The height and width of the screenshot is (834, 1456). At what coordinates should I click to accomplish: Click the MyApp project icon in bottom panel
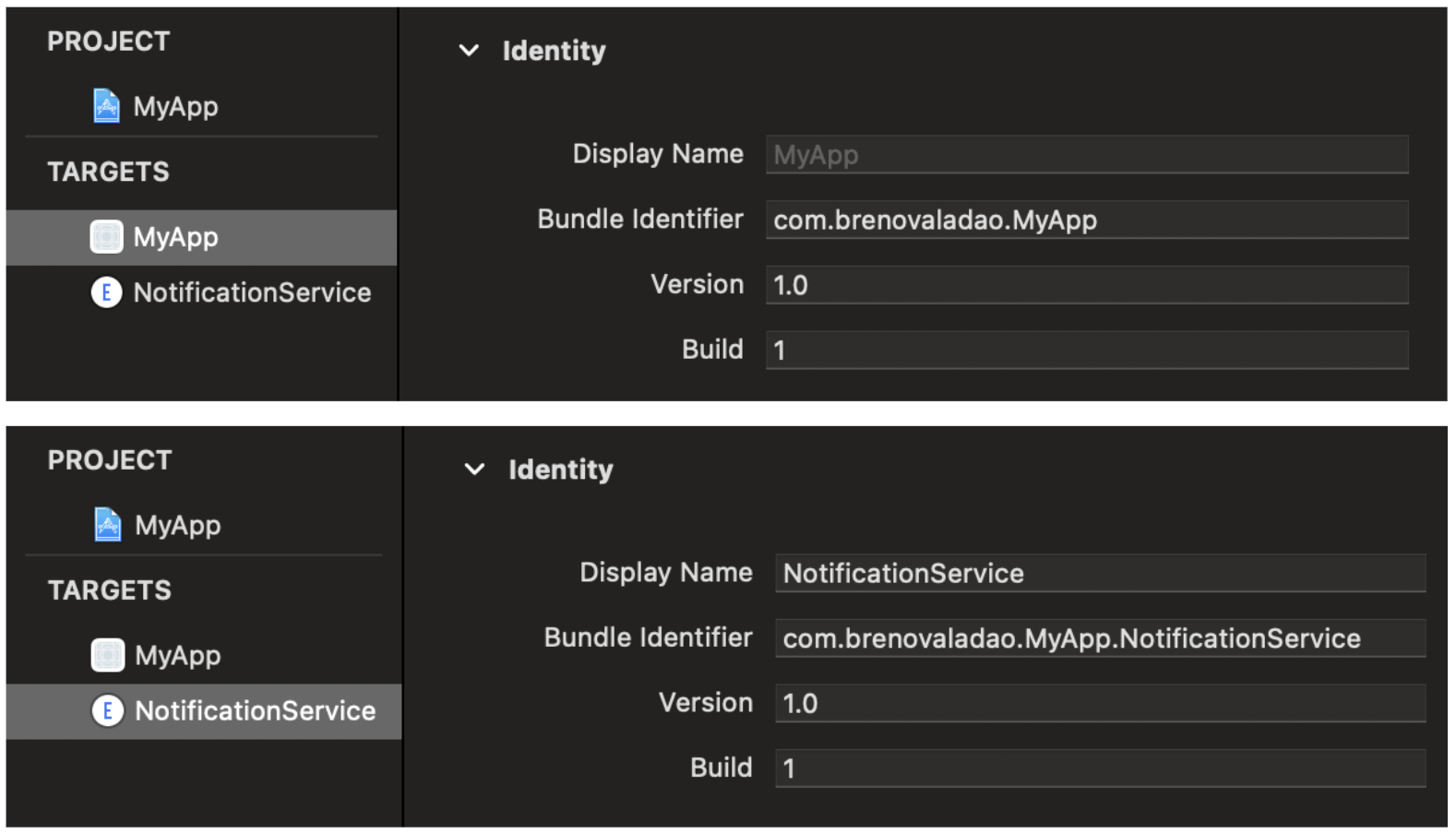tap(108, 525)
